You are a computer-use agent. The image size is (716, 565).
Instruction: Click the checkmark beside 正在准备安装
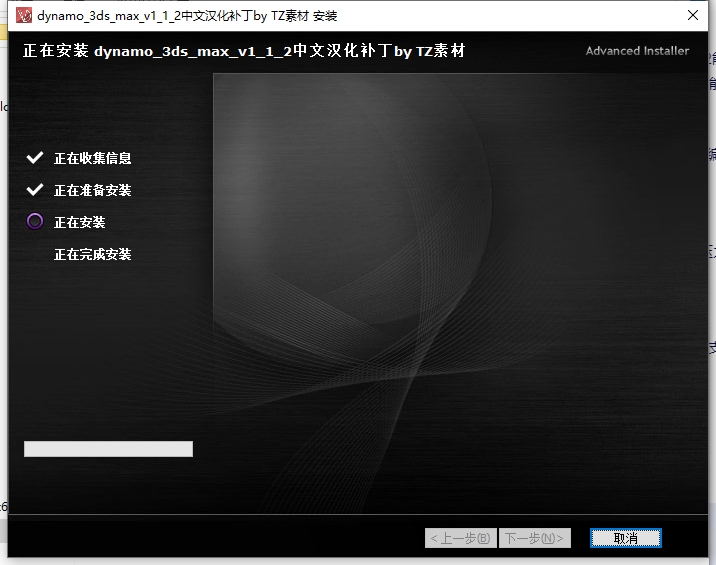[x=35, y=190]
